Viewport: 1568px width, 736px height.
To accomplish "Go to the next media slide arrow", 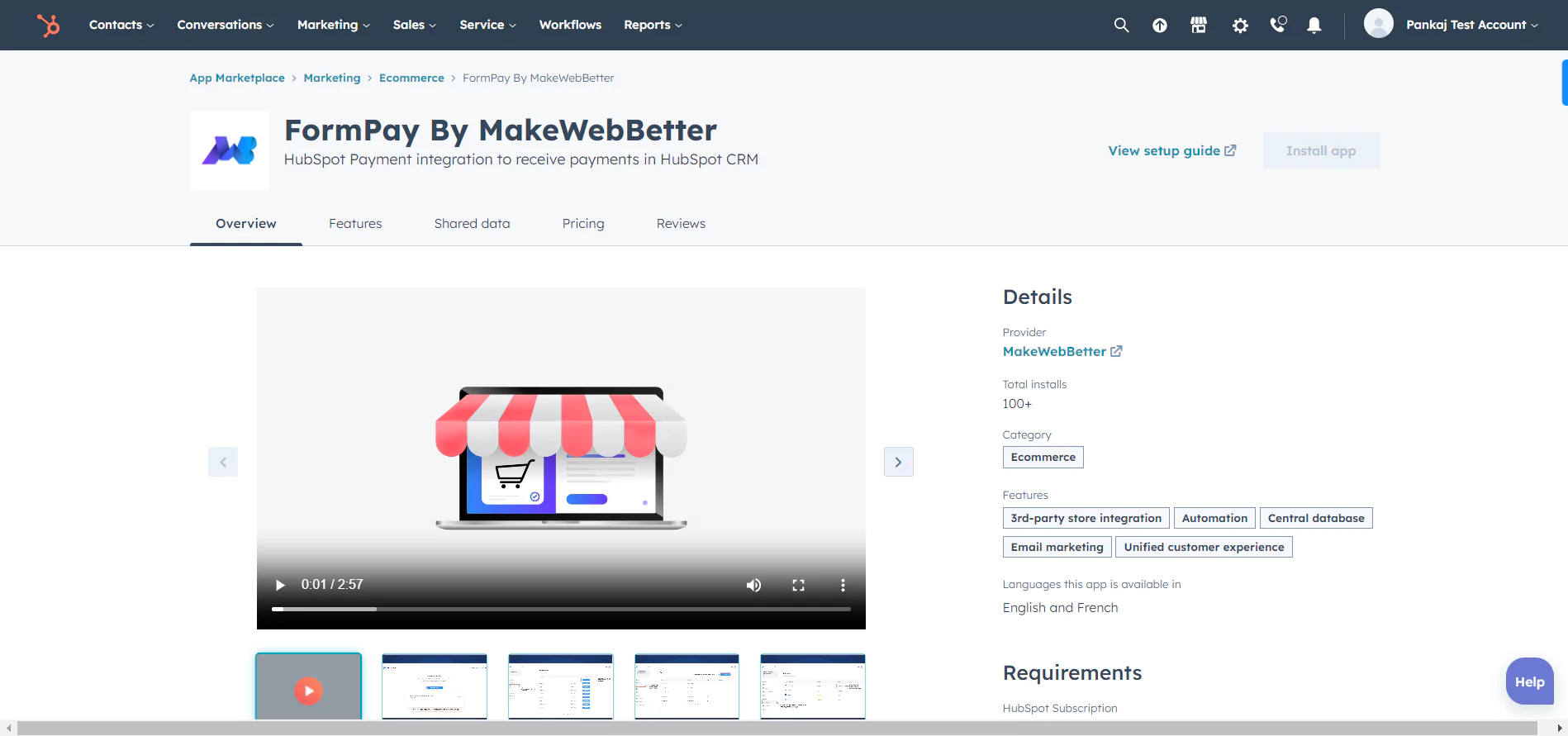I will tap(899, 462).
